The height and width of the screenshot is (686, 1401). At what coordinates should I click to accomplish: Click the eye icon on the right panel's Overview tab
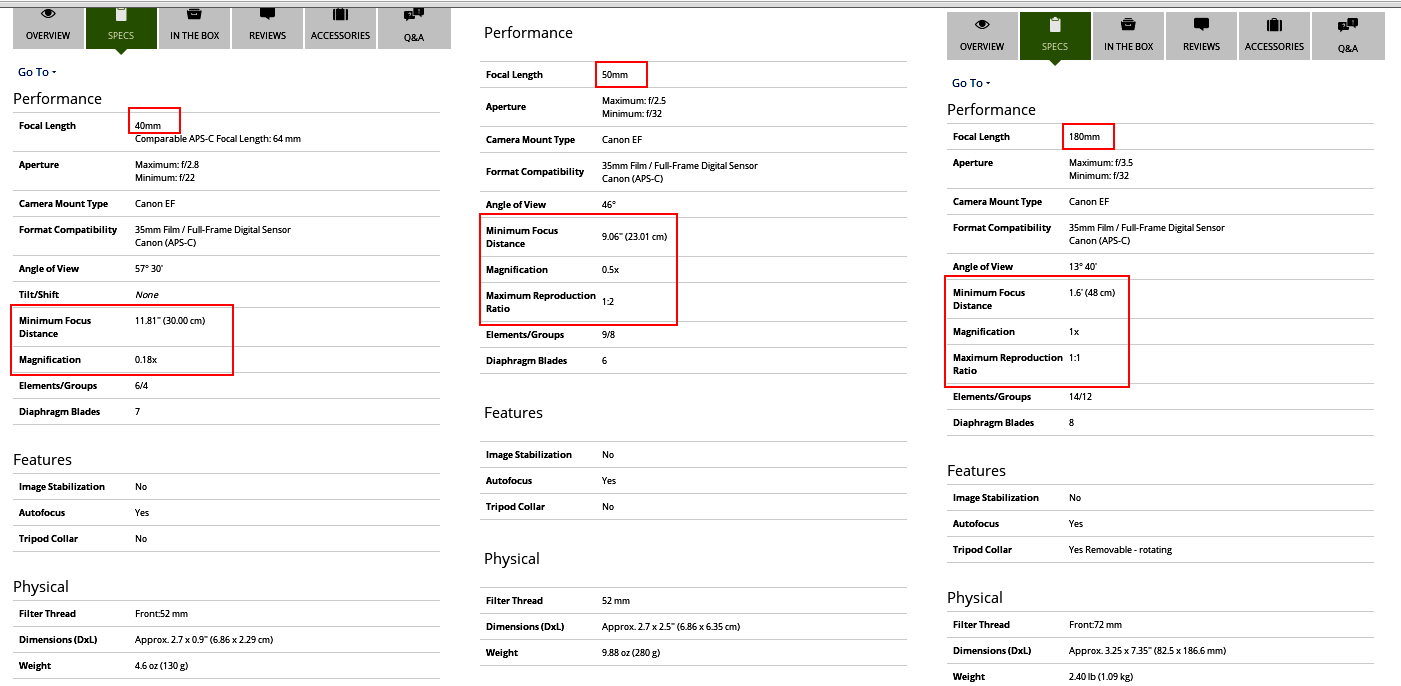click(x=982, y=25)
